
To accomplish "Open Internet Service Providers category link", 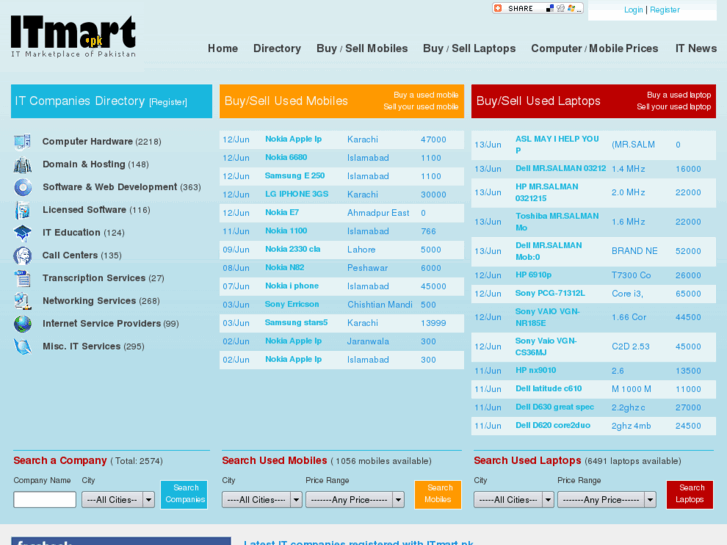I will click(x=110, y=323).
